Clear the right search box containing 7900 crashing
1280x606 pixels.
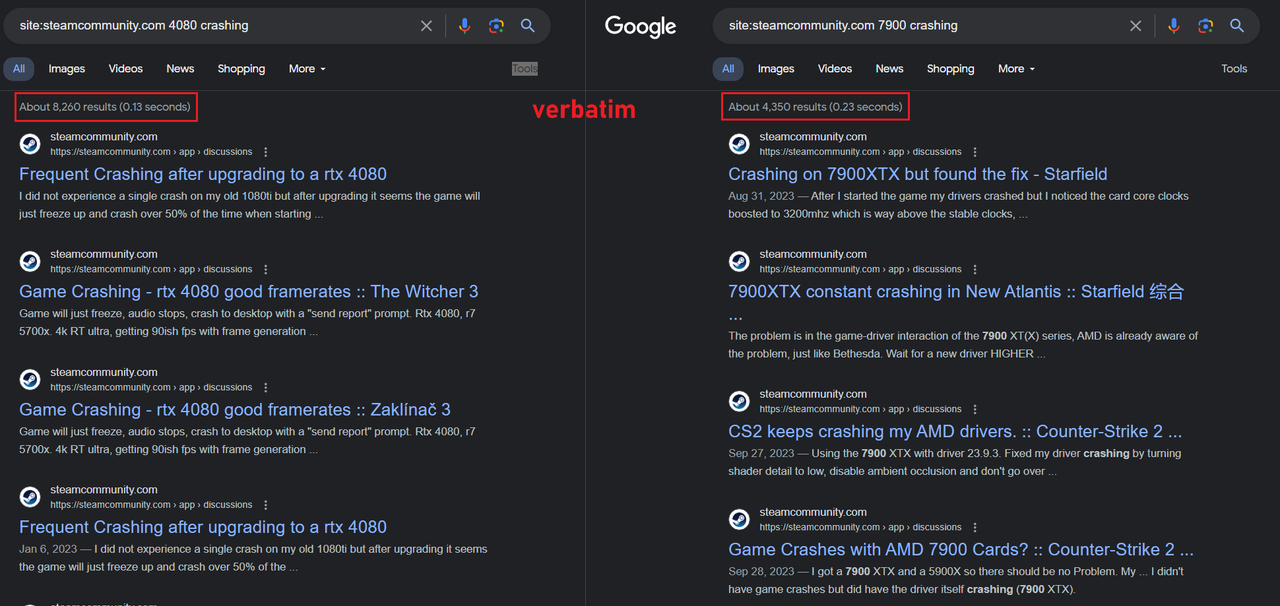(x=1136, y=26)
